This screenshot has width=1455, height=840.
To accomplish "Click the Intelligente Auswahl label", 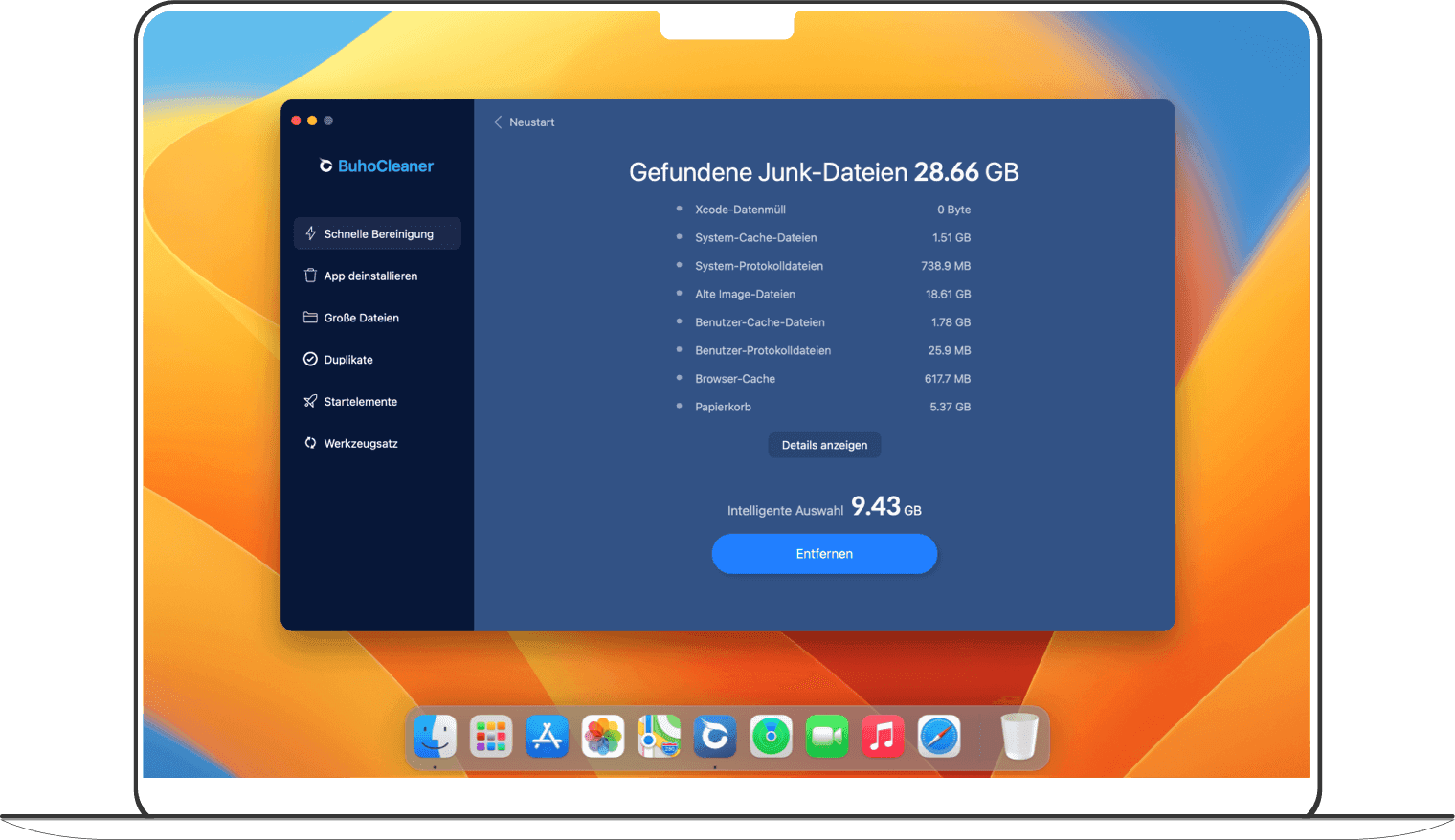I will (785, 511).
